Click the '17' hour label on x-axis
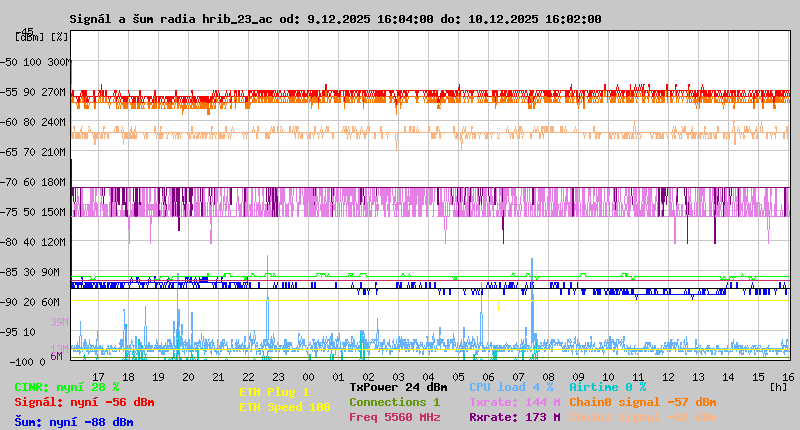Screen dimensions: 800x430 tap(98, 377)
